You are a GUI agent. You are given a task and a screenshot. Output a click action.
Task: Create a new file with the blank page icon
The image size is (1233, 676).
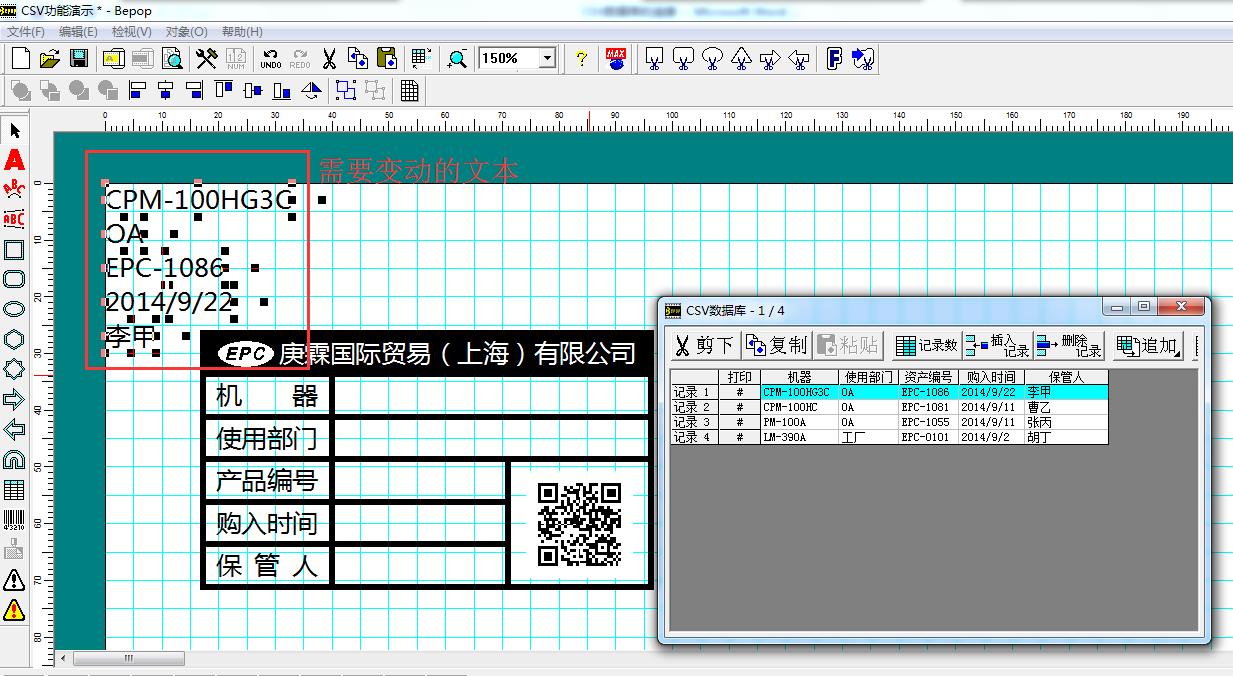(20, 58)
